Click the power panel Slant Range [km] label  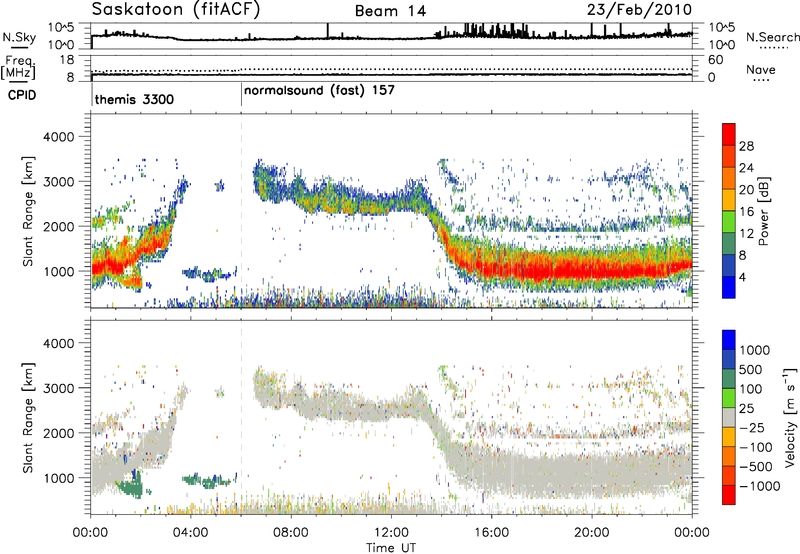tap(28, 211)
